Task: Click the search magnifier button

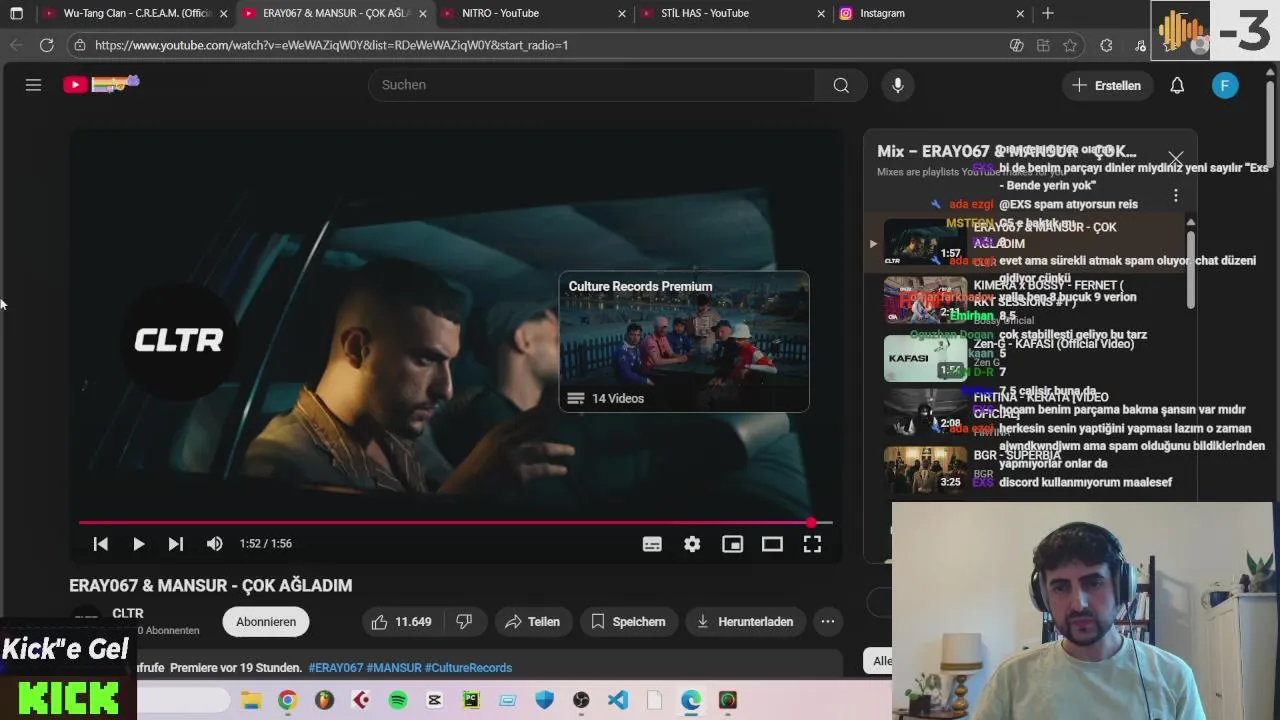Action: (x=841, y=85)
